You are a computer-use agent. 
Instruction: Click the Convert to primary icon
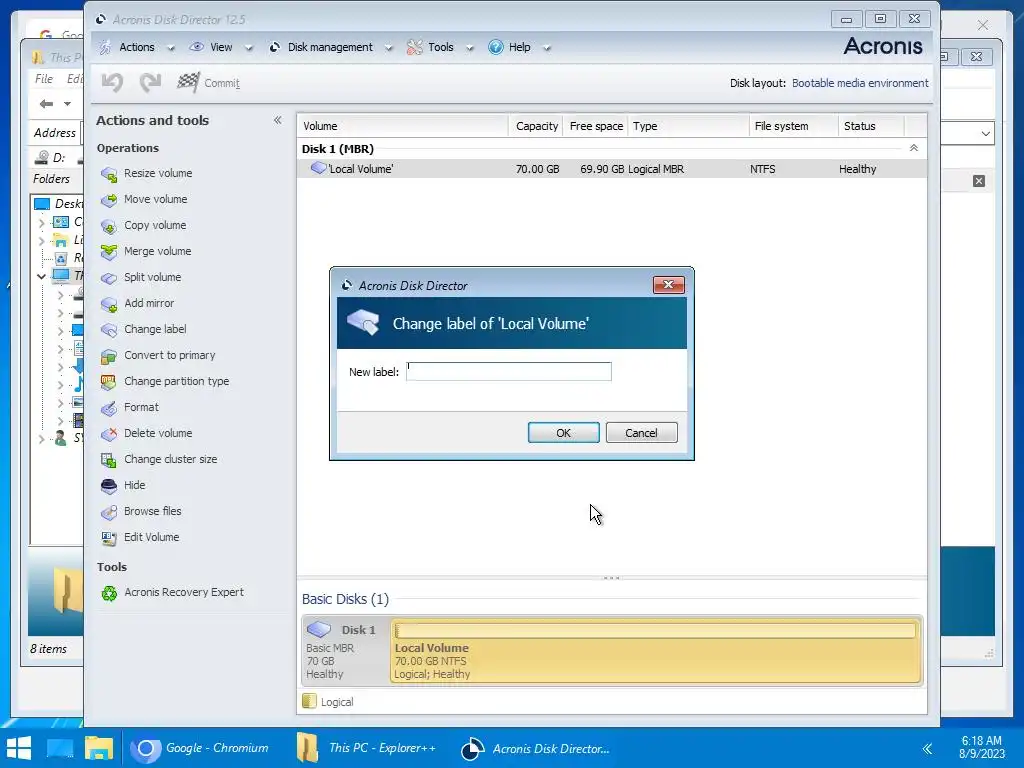pos(109,356)
